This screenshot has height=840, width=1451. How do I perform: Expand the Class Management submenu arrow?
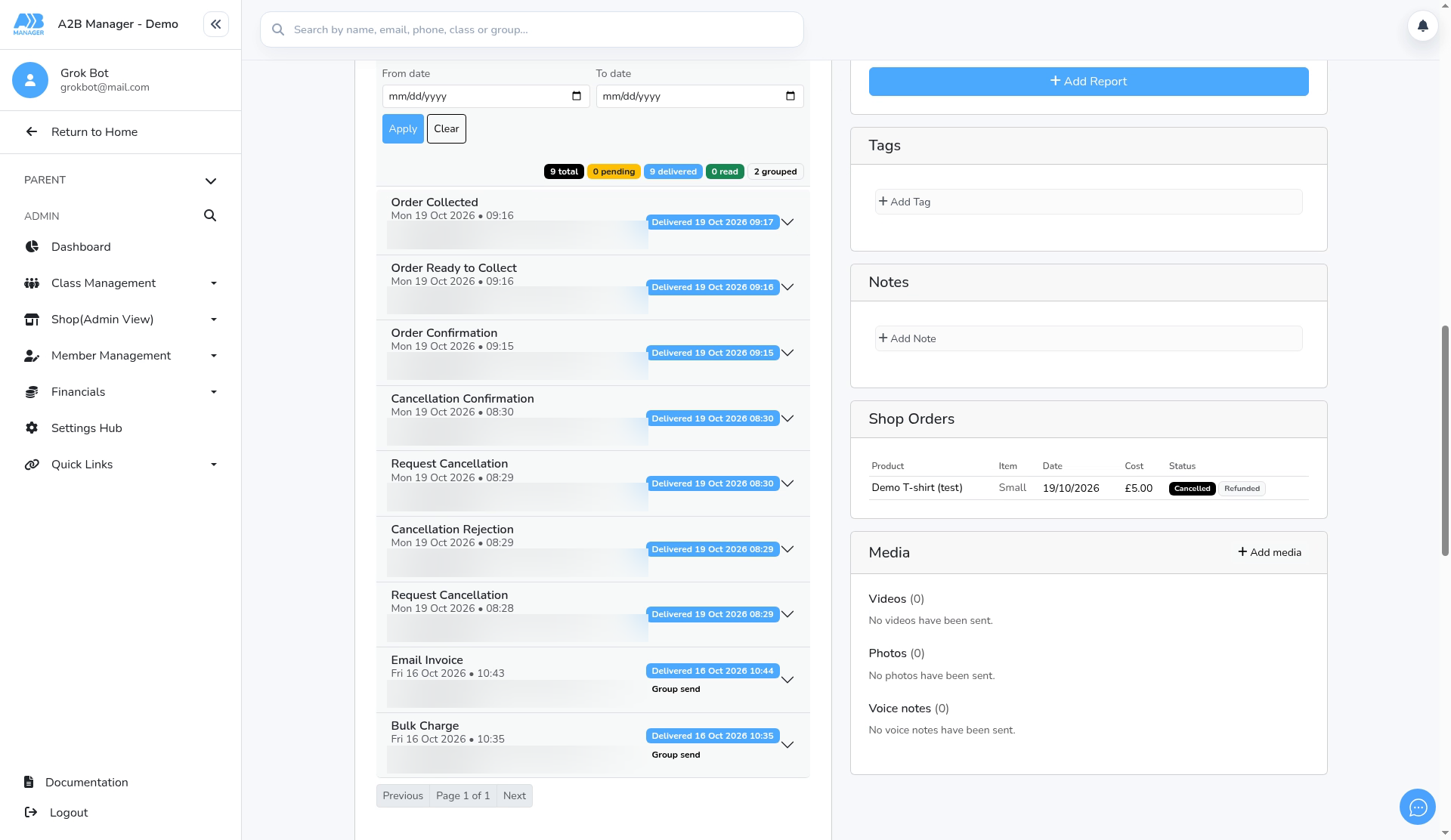[x=214, y=283]
